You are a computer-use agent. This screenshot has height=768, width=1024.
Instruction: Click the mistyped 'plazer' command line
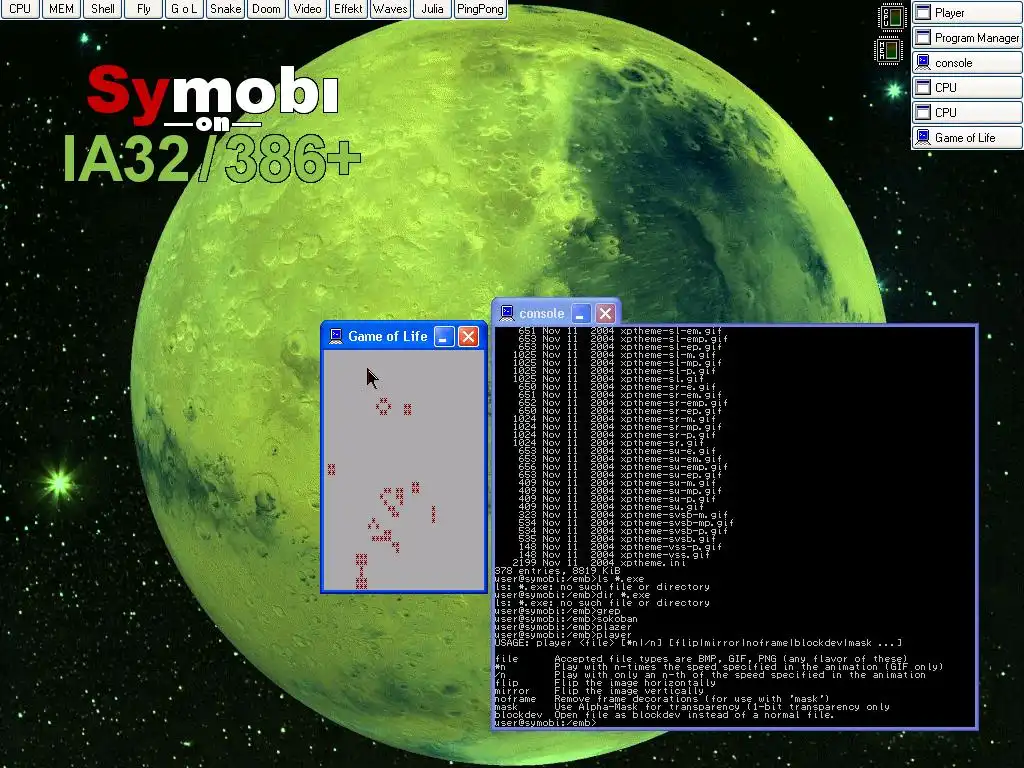(x=563, y=627)
